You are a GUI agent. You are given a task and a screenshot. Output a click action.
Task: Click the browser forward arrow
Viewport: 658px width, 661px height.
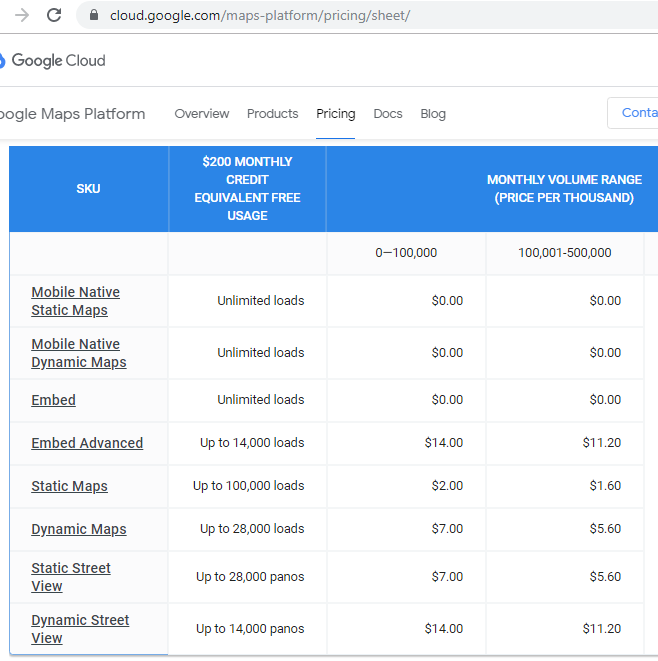pos(21,16)
